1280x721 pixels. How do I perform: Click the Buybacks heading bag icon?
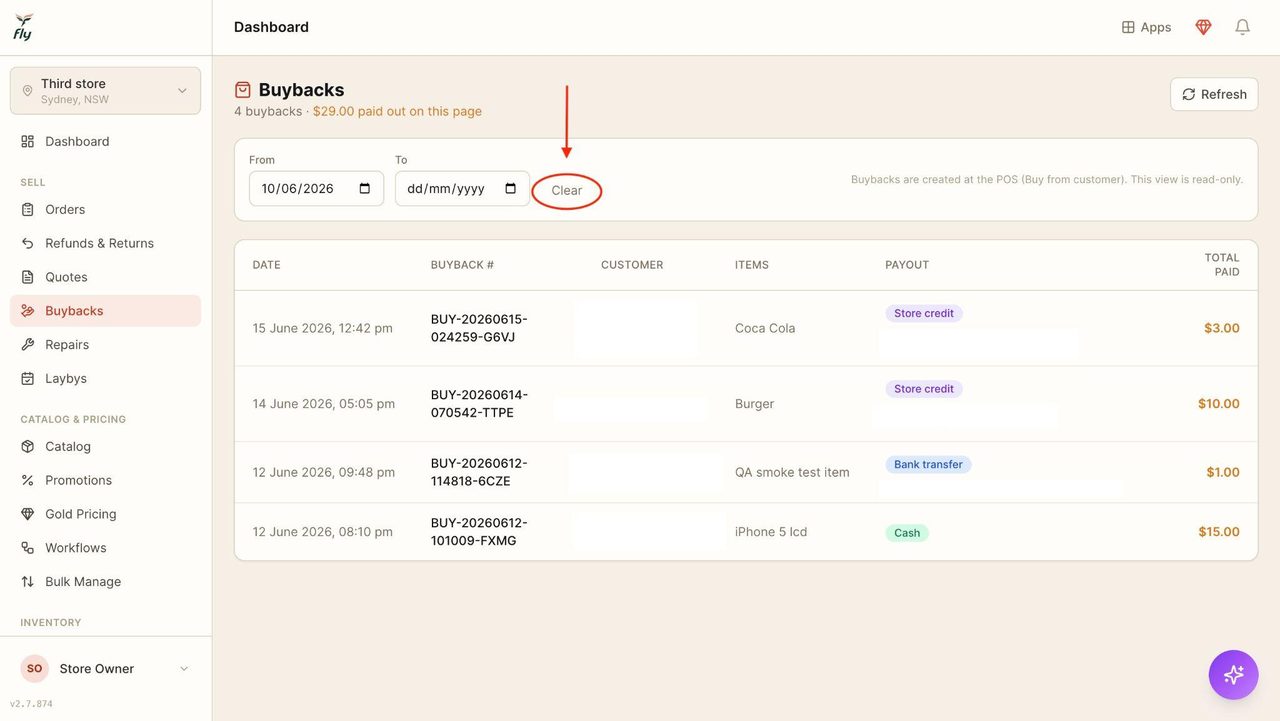coord(243,90)
